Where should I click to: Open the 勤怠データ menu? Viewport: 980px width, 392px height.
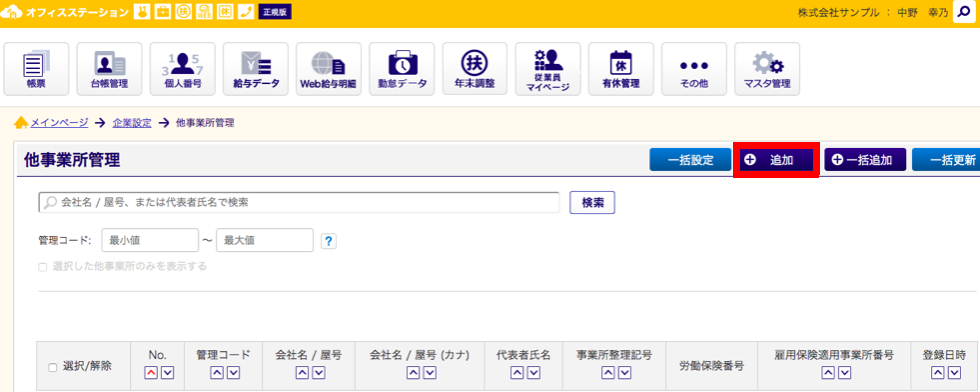[x=402, y=69]
